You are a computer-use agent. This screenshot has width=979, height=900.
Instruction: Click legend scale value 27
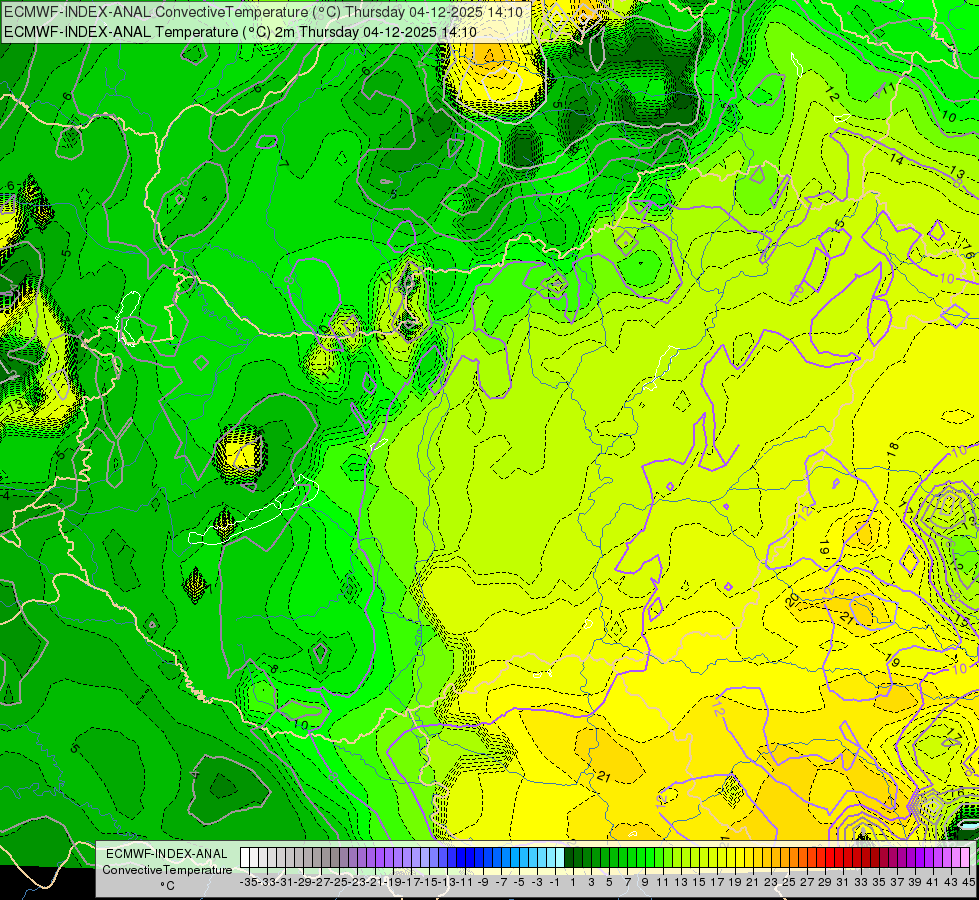click(807, 882)
